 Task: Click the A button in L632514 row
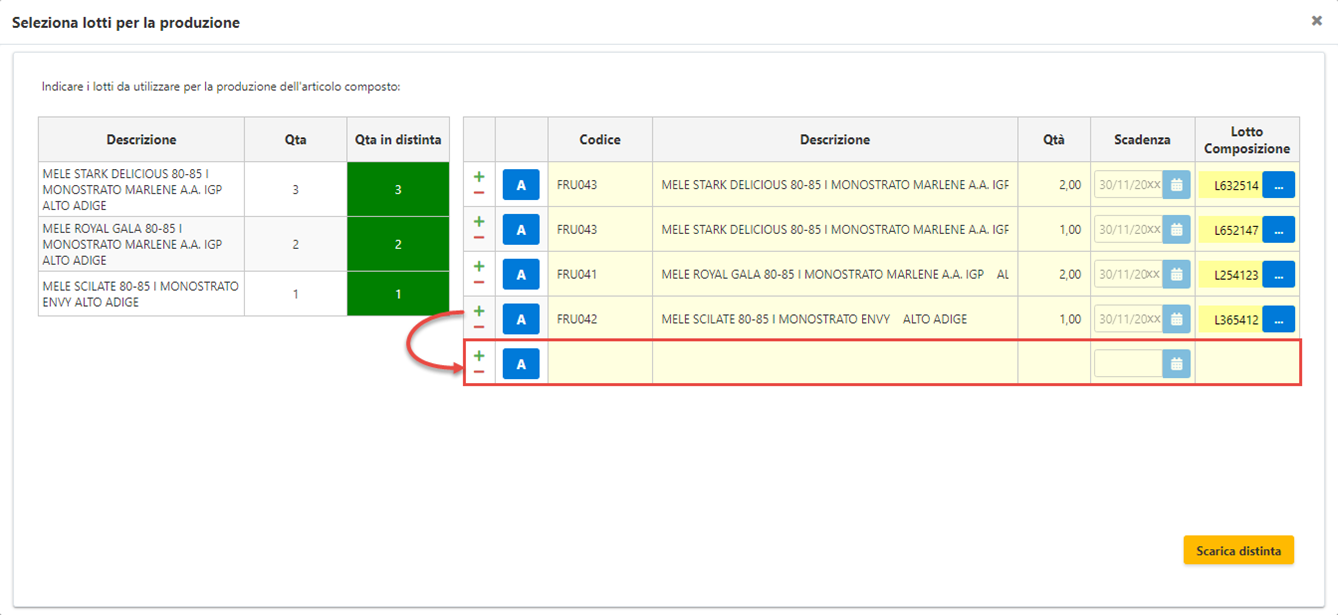pos(521,184)
